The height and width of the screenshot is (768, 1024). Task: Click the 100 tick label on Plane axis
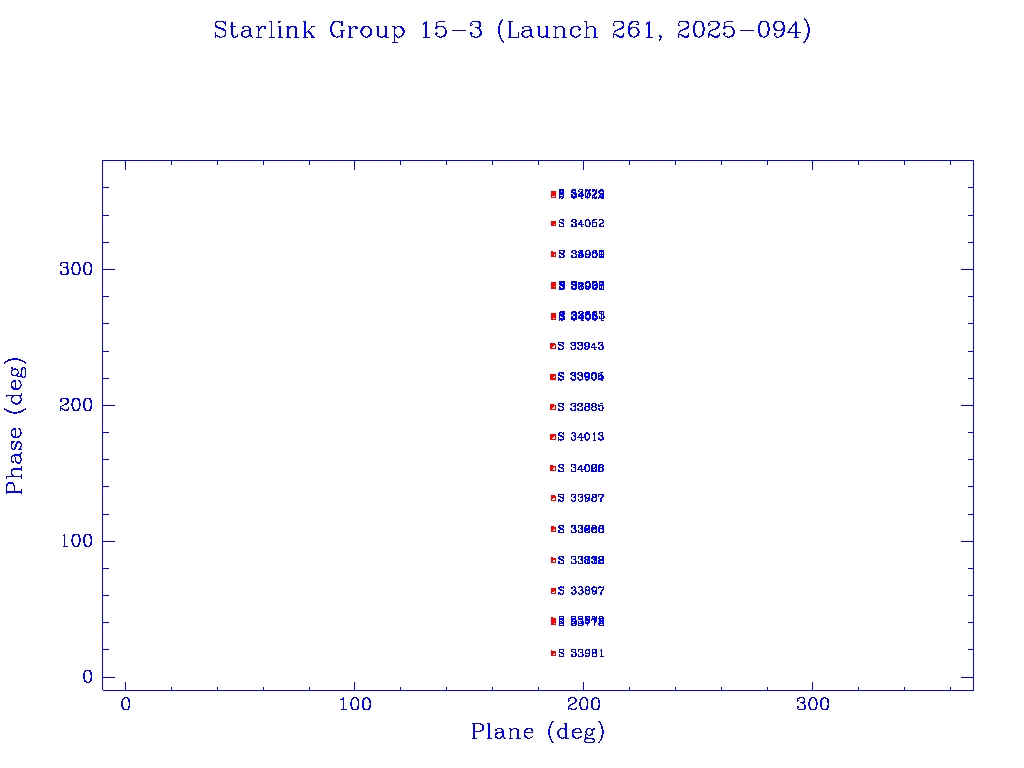click(x=354, y=705)
